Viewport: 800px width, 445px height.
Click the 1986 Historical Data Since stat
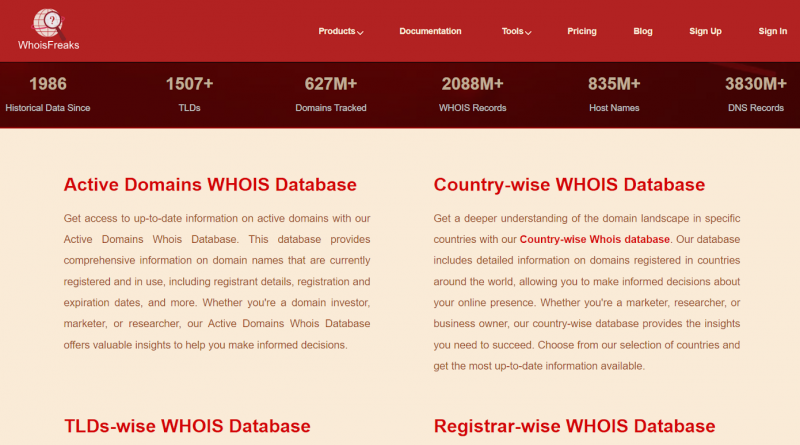pos(47,94)
